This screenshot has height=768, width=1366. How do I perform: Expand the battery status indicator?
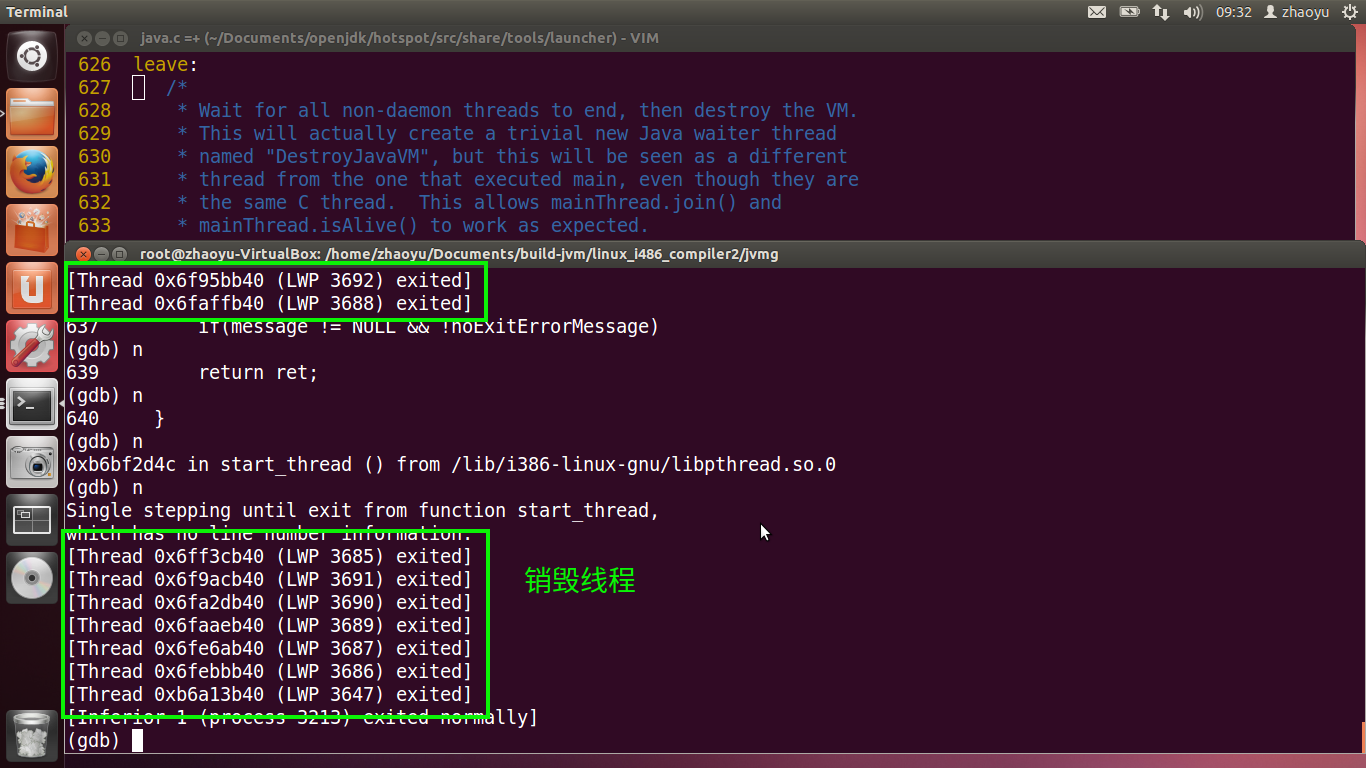point(1129,12)
